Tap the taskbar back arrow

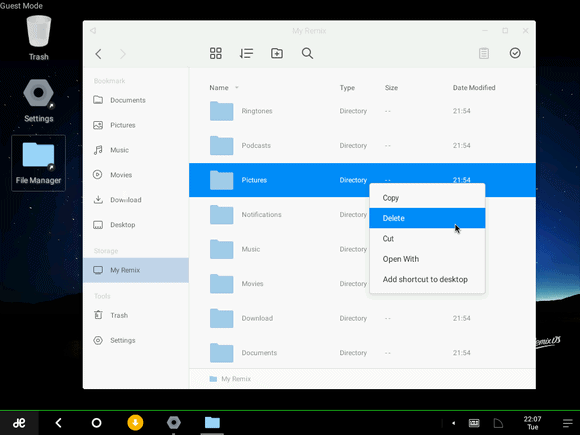58,423
